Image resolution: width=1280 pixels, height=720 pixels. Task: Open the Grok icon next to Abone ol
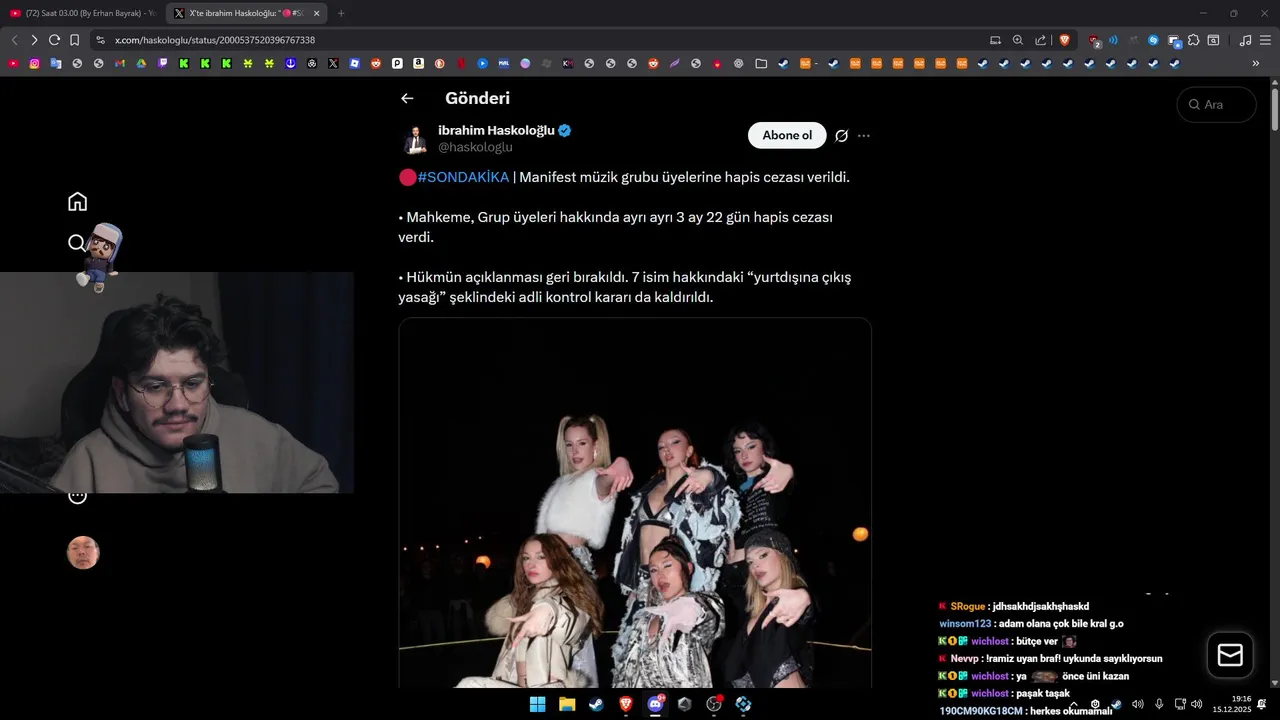click(x=841, y=136)
